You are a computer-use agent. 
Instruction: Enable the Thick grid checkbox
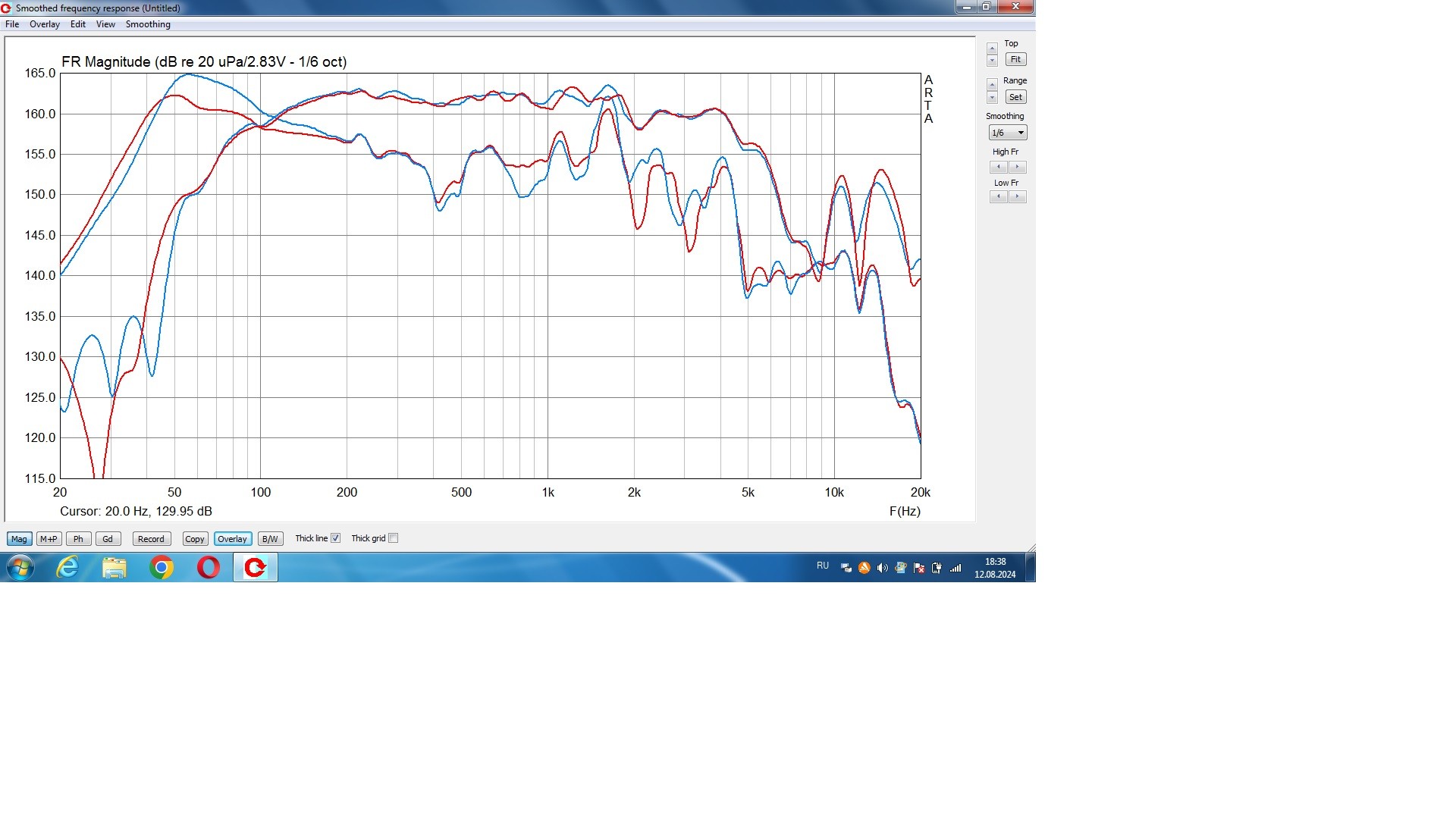[x=393, y=538]
